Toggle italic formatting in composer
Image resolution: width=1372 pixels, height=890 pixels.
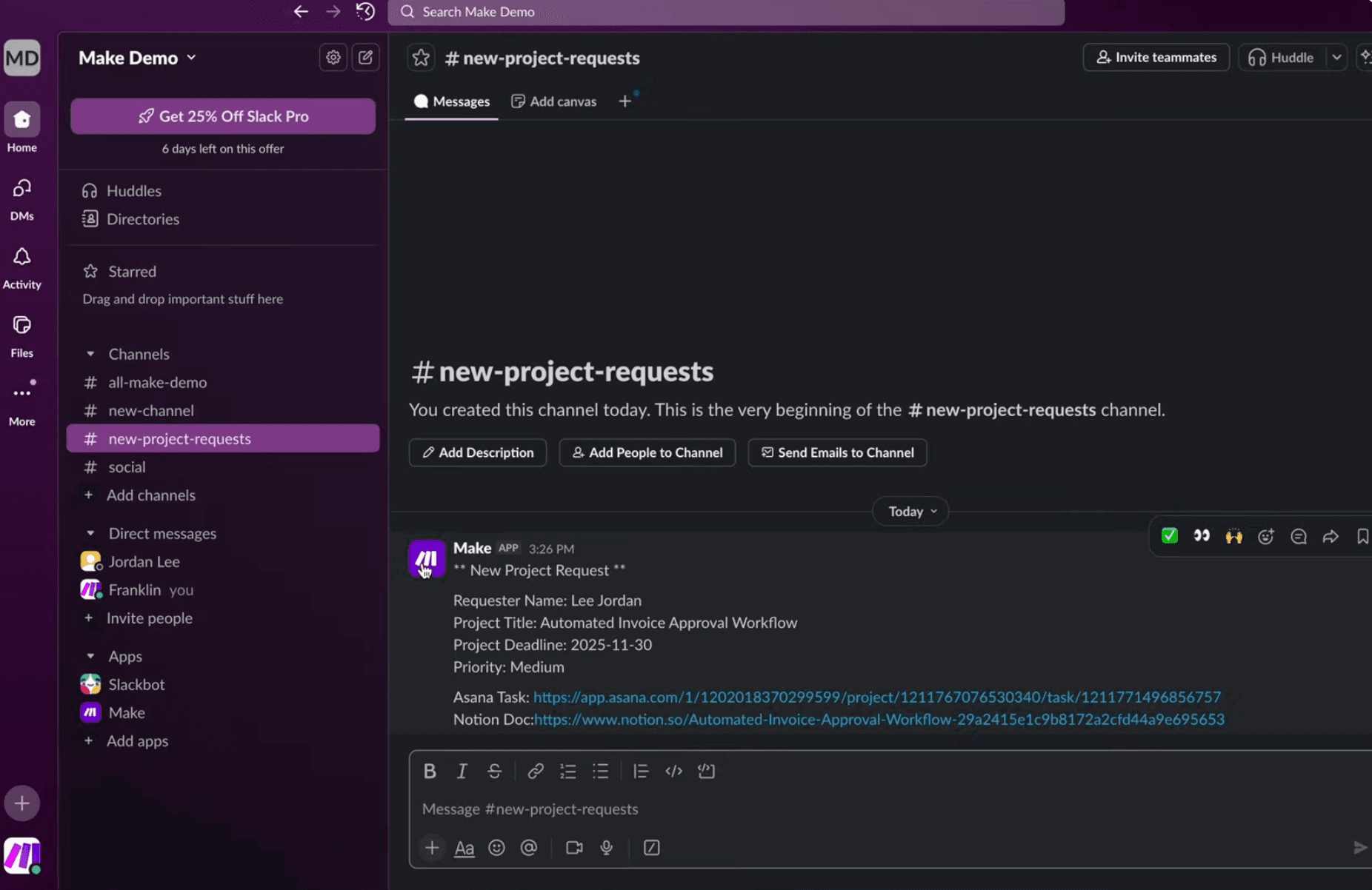pos(462,771)
